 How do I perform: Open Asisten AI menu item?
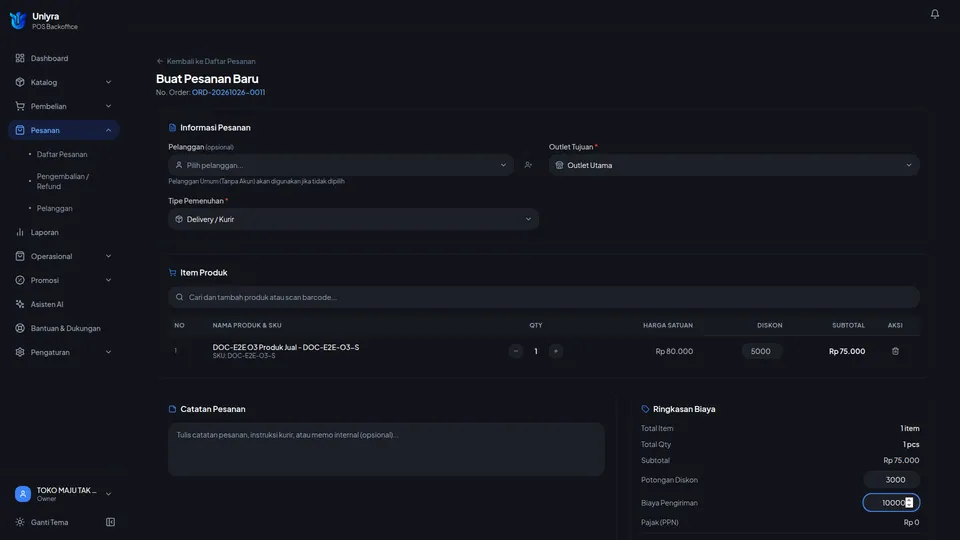tap(64, 304)
